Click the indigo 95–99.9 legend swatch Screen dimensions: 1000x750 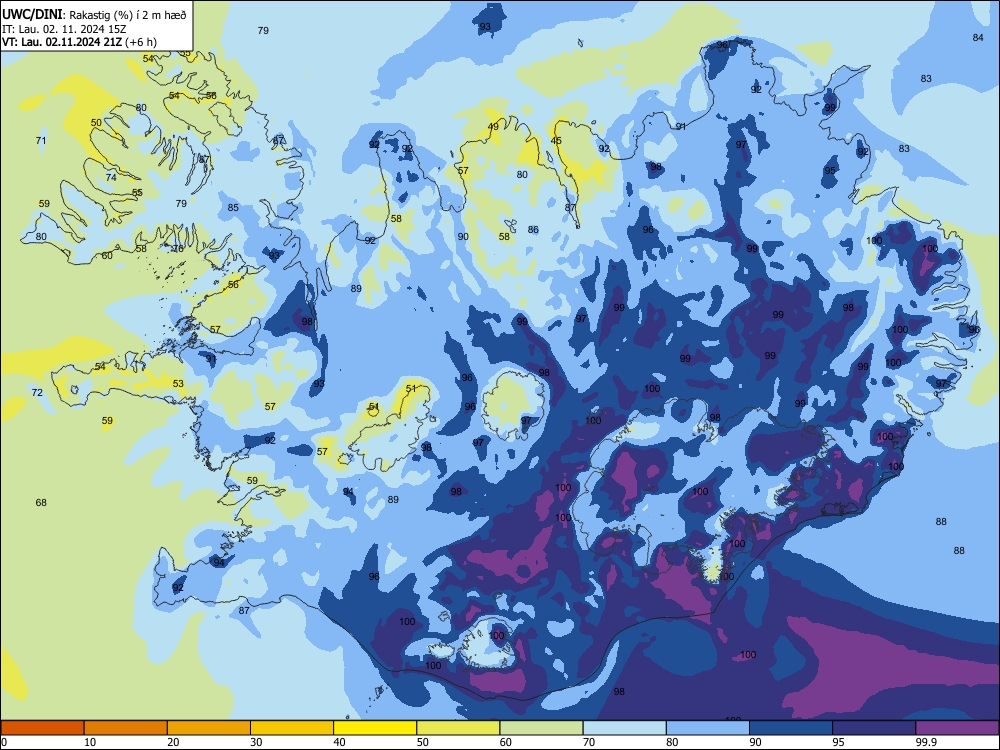(x=874, y=728)
